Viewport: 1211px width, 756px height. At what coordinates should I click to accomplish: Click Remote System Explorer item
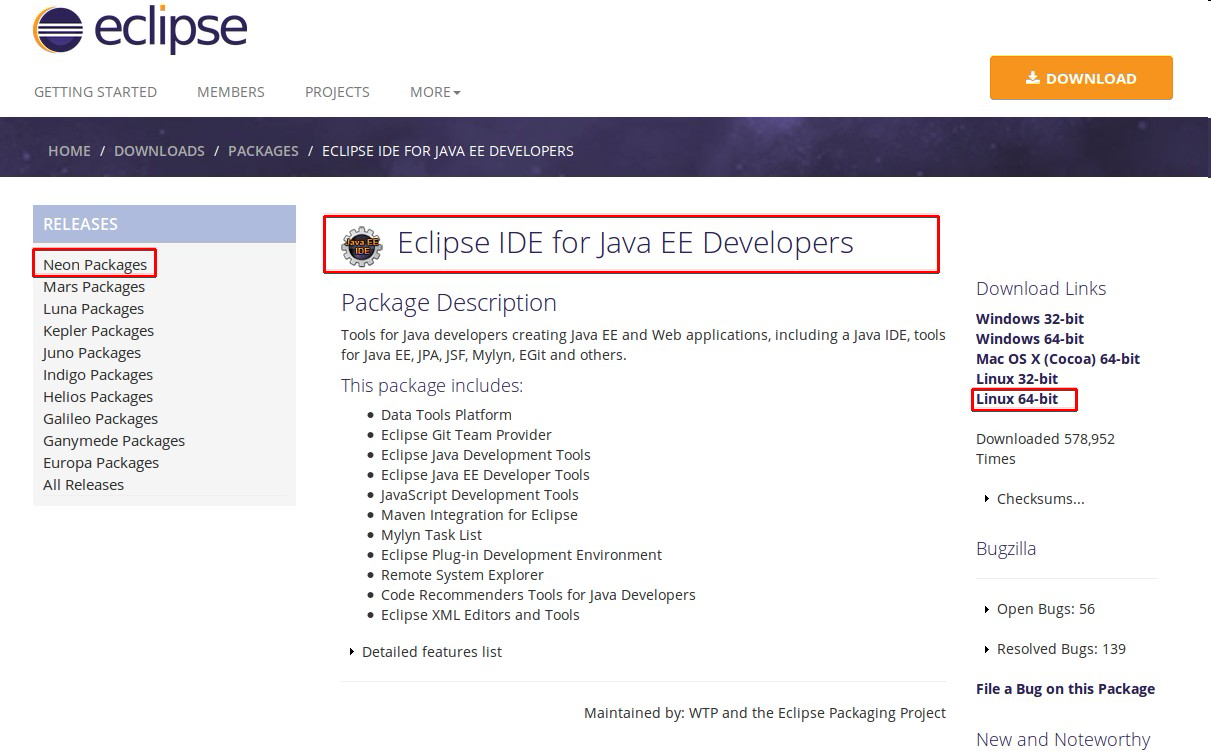462,575
